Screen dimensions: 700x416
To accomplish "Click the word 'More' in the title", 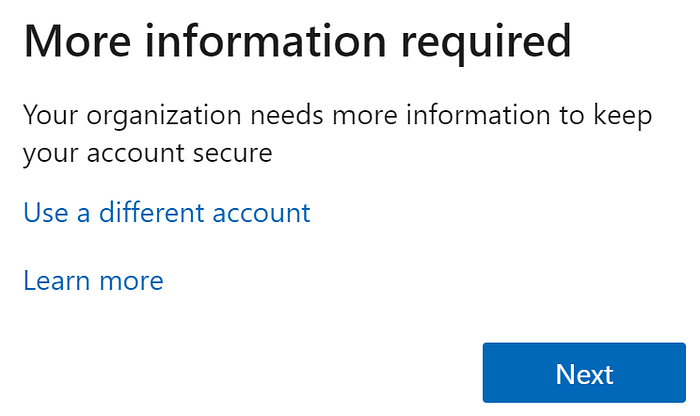I will (77, 42).
